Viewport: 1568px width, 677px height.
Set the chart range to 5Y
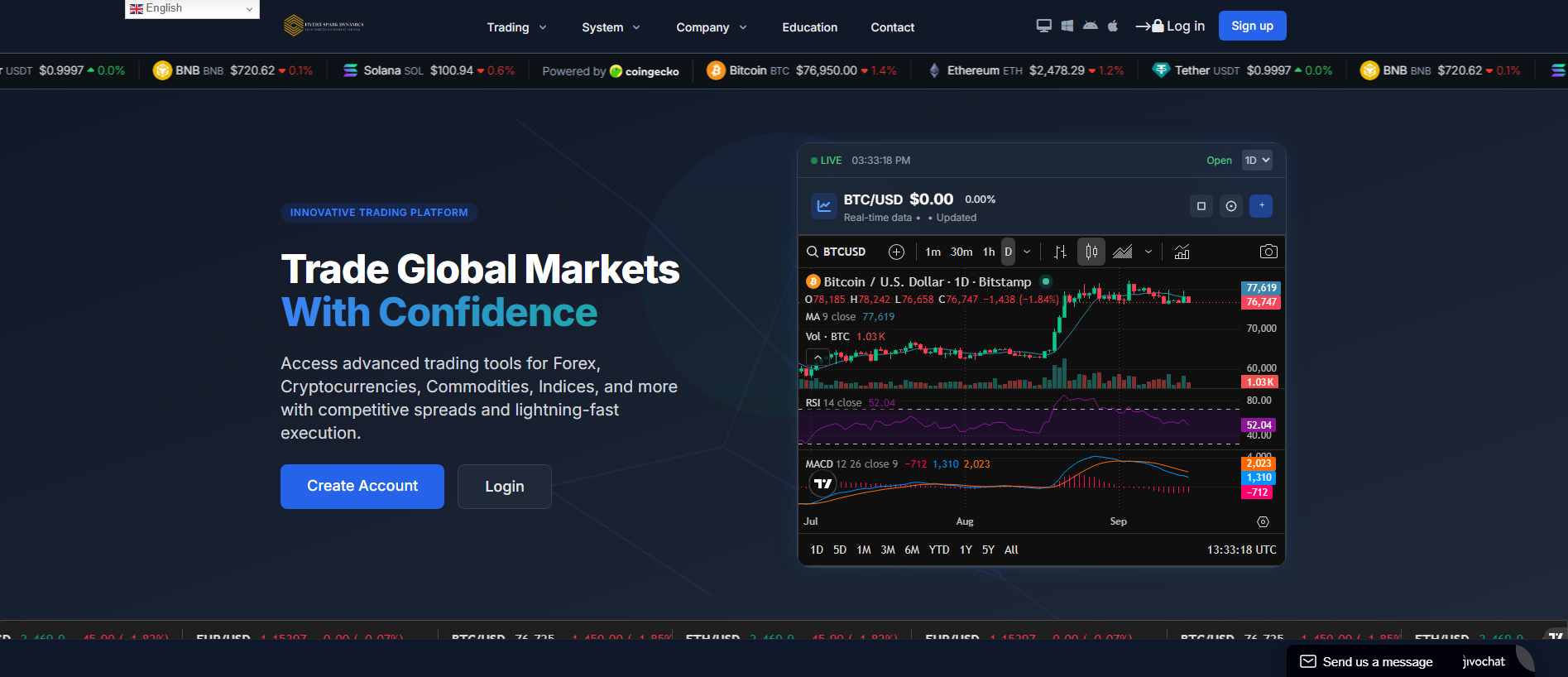[x=988, y=550]
